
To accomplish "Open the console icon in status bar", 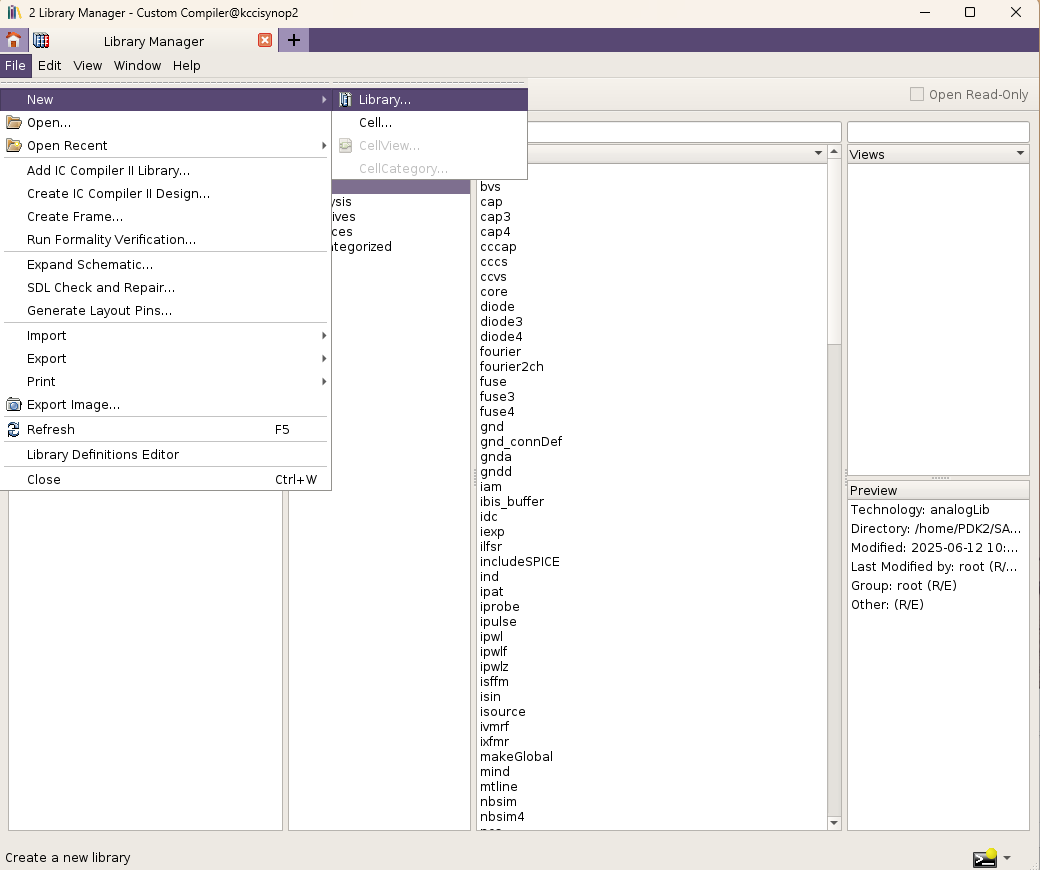I will [984, 858].
